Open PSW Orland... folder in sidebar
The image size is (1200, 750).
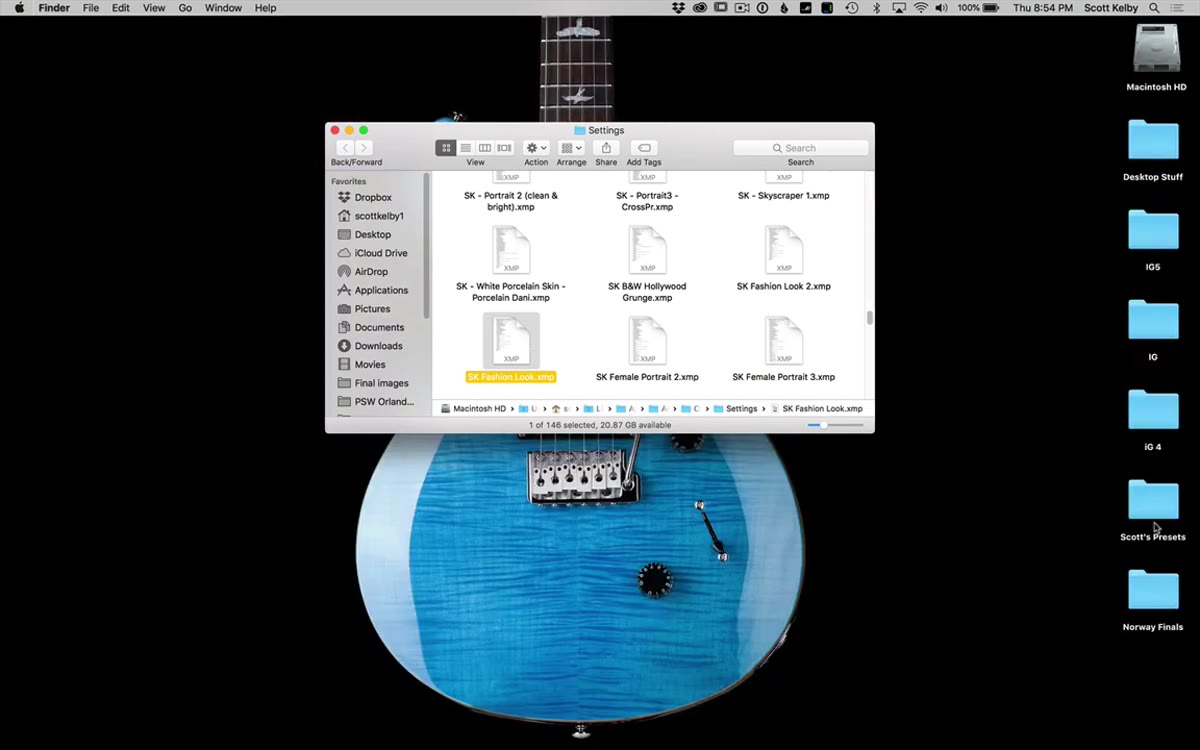click(x=378, y=402)
